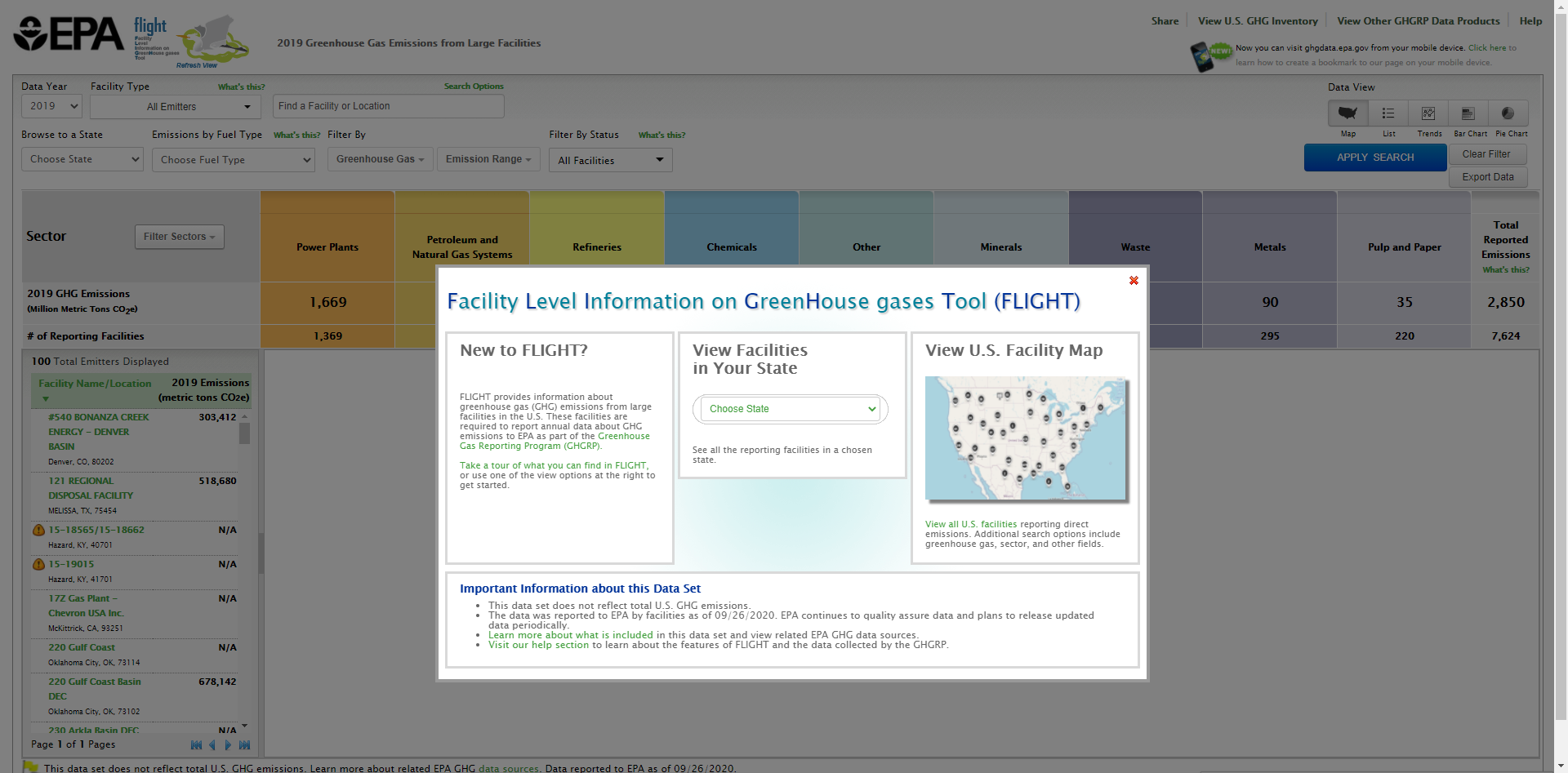
Task: Click View all U.S. facilities link
Action: 971,525
